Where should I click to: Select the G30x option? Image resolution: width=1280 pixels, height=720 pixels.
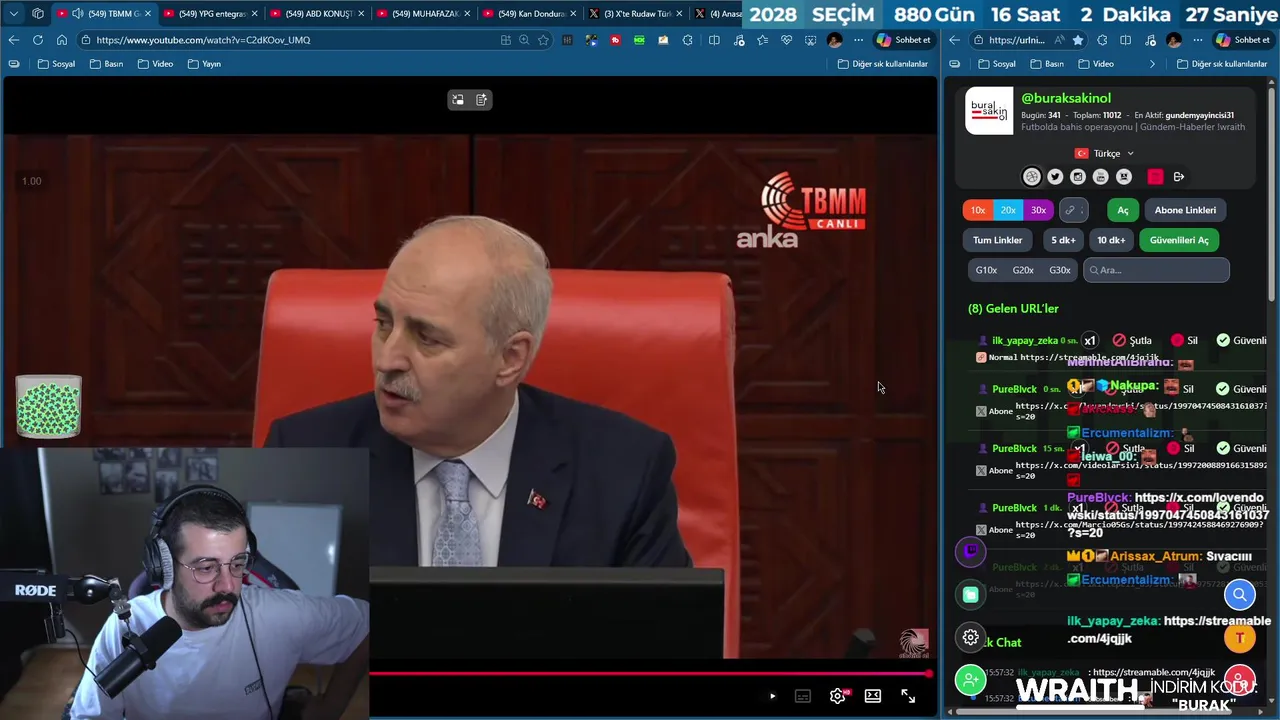(1060, 270)
